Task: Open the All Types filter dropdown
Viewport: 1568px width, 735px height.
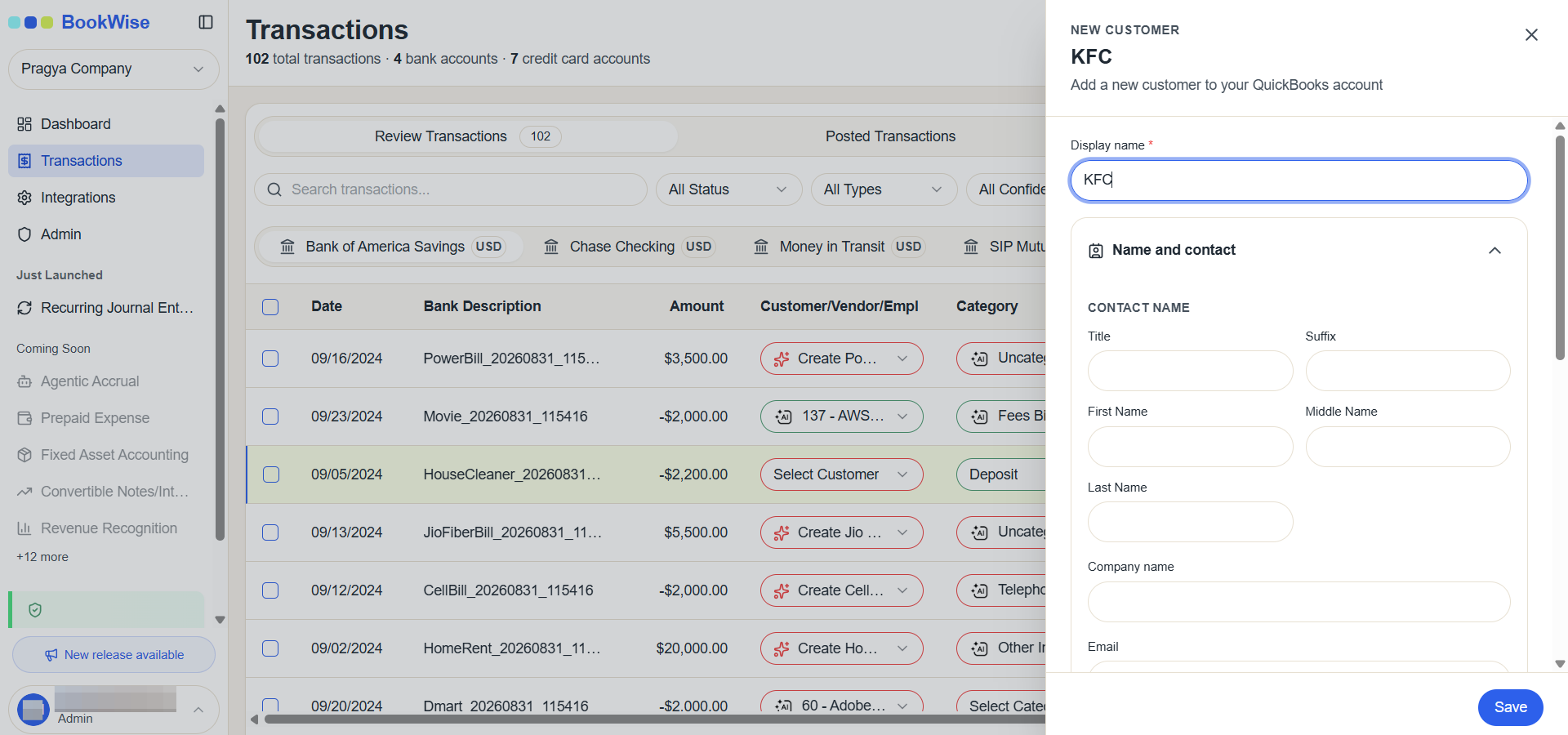Action: pos(883,189)
